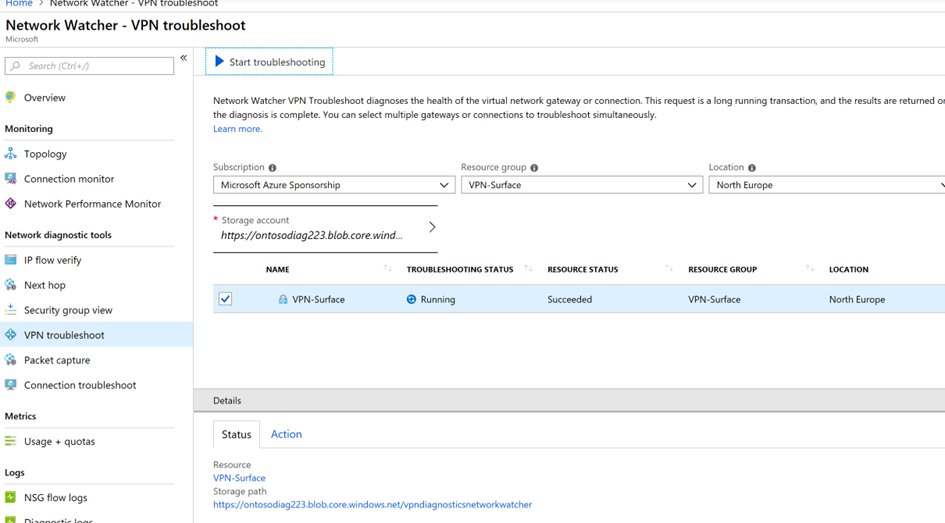This screenshot has width=945, height=523.
Task: Click the North Europe location table cell
Action: tap(857, 299)
